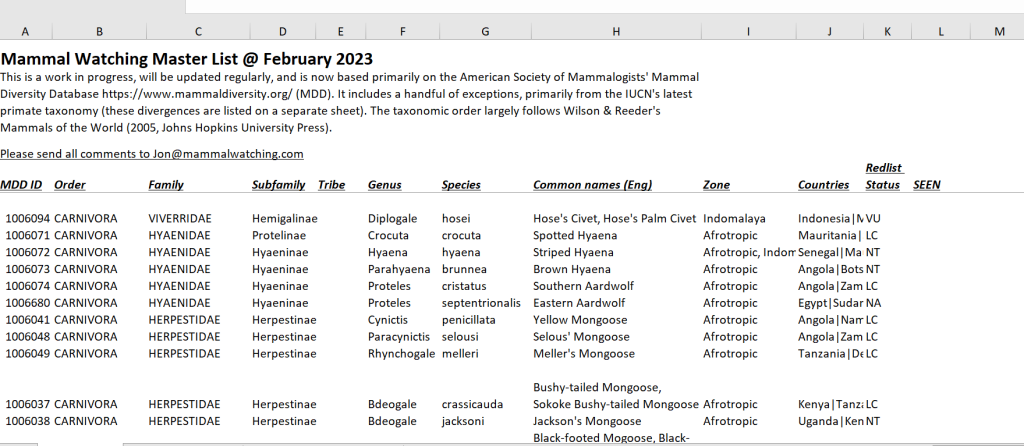The width and height of the screenshot is (1024, 446).
Task: Select the Tanzania countries cell
Action: 829,355
